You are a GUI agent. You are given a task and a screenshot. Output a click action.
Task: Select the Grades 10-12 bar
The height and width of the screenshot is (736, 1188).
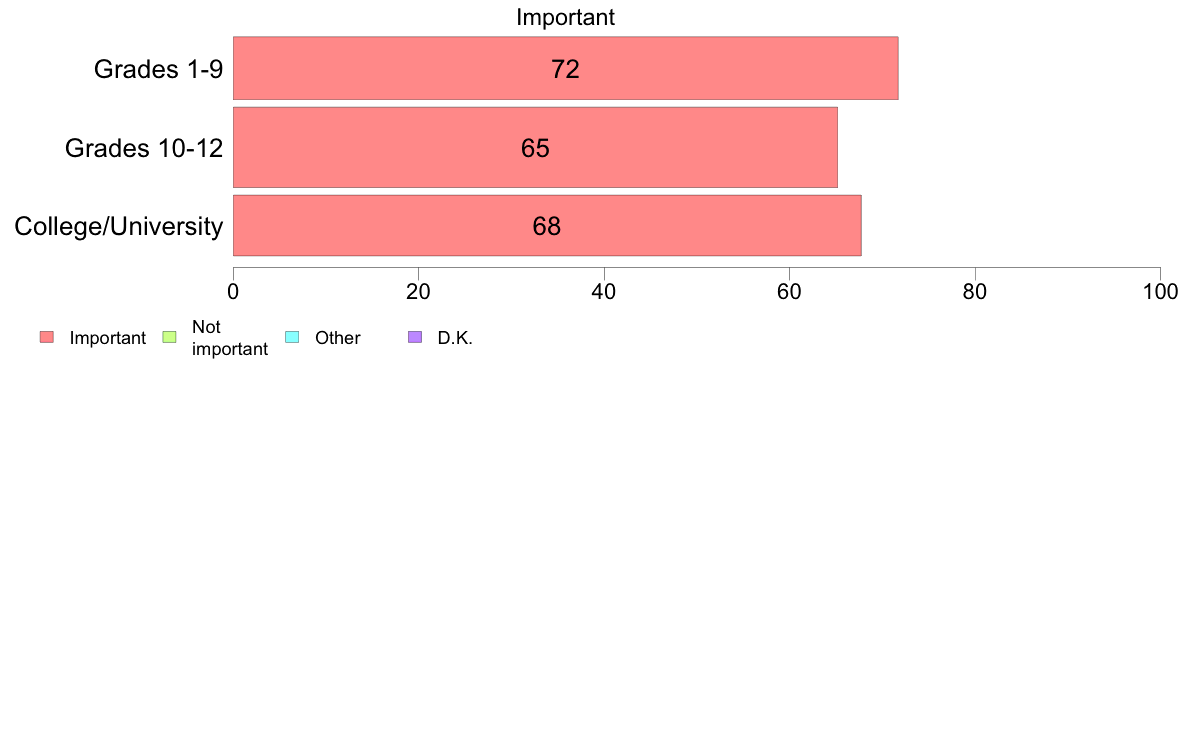pyautogui.click(x=535, y=147)
